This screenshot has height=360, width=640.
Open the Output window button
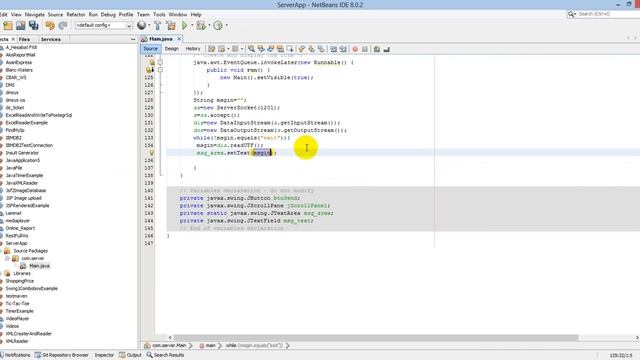point(130,355)
